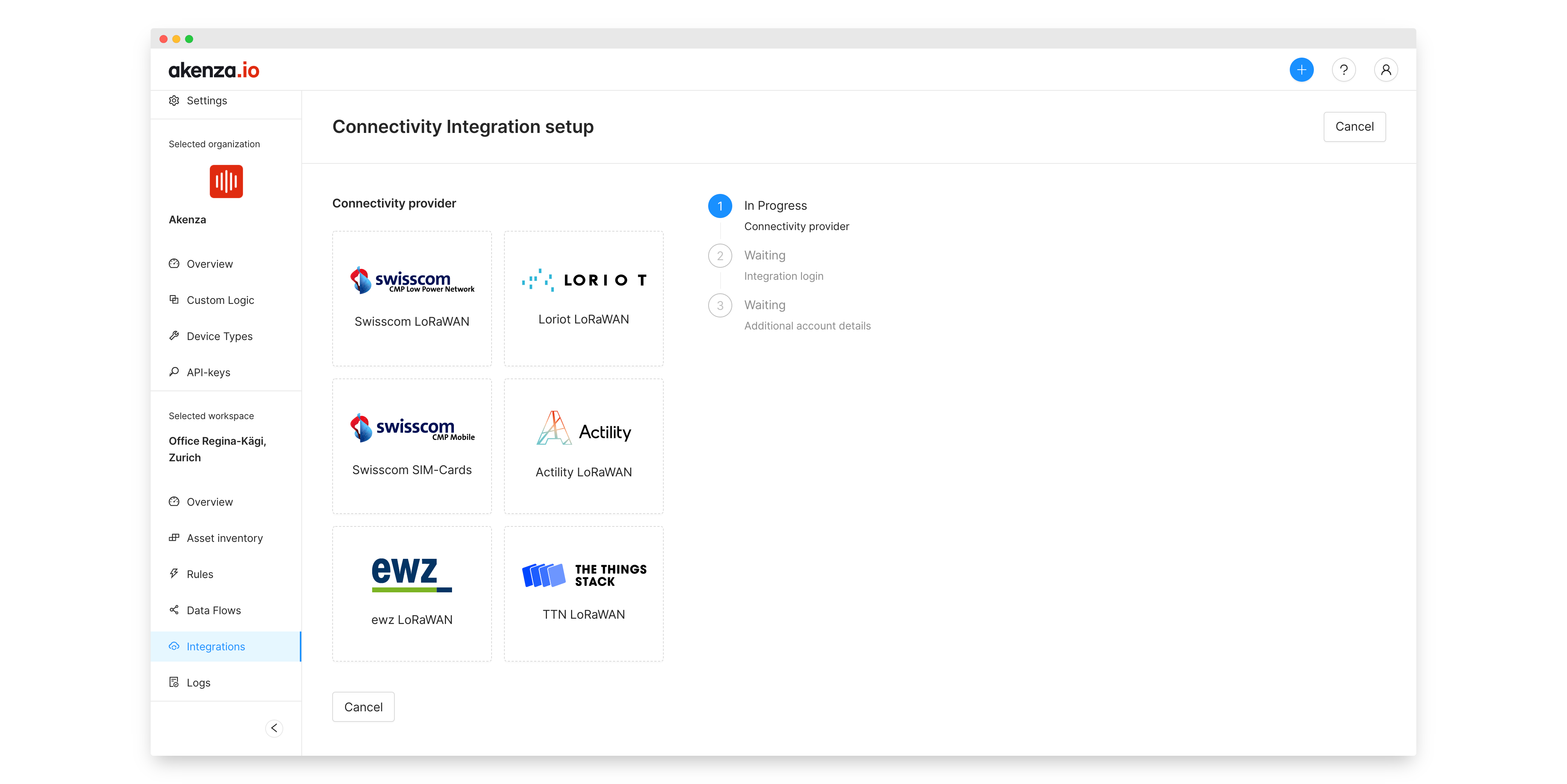Click the blue plus add button

tap(1301, 70)
